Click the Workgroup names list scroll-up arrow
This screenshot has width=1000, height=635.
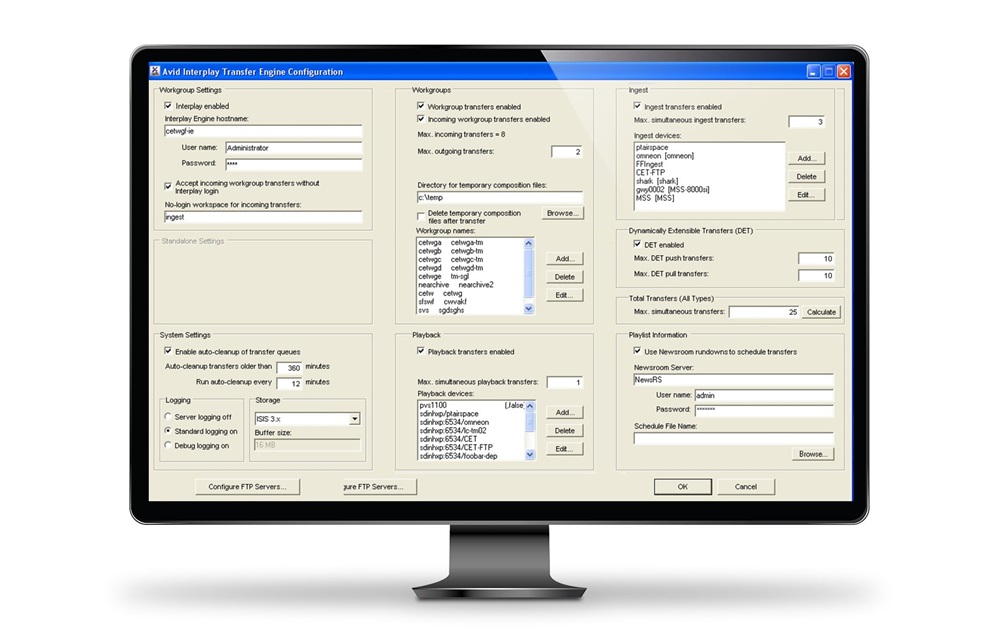[x=528, y=244]
